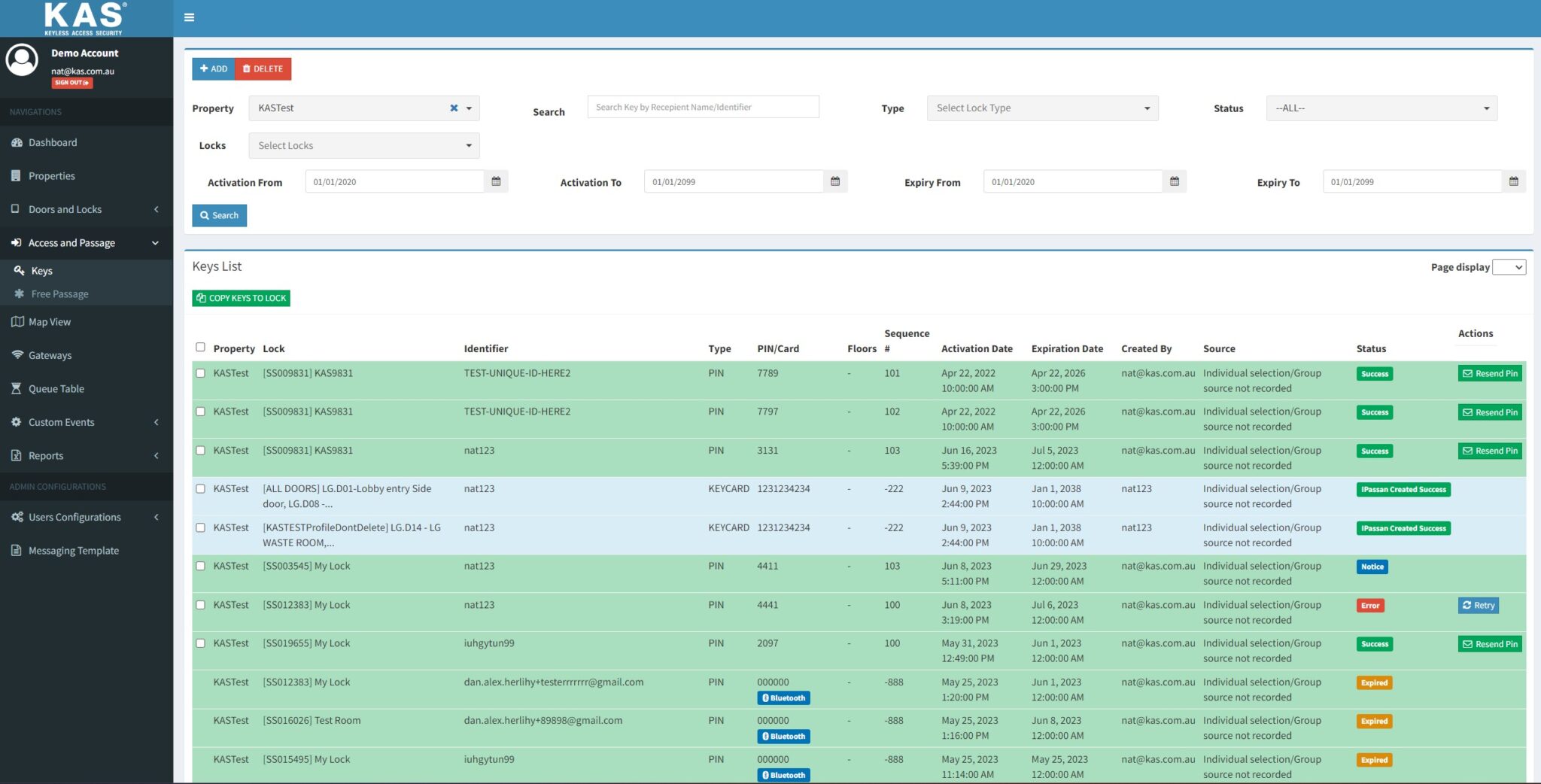
Task: Click the Keys key icon
Action: (20, 270)
